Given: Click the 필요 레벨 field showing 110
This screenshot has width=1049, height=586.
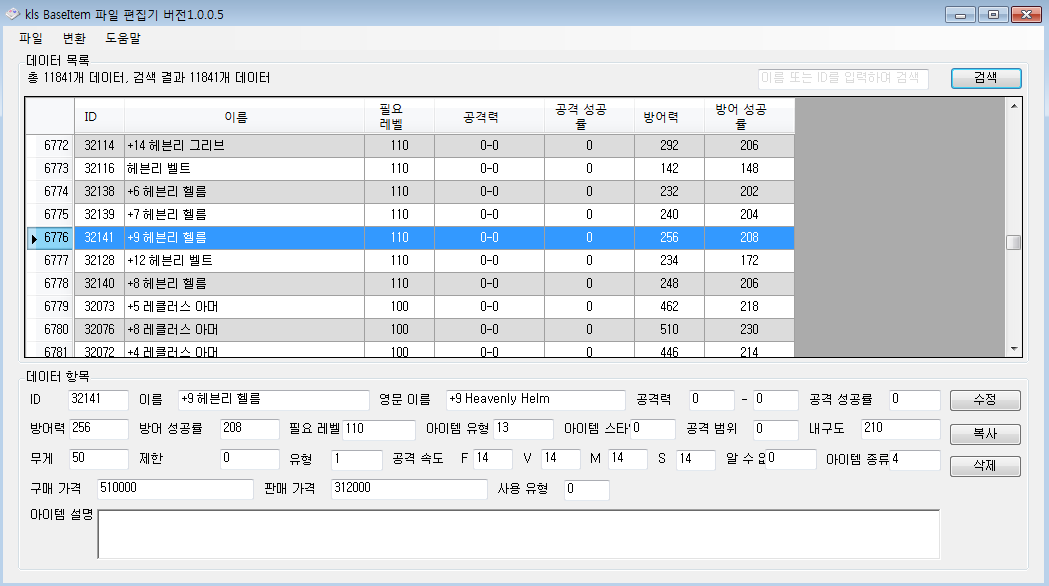Looking at the screenshot, I should [379, 429].
